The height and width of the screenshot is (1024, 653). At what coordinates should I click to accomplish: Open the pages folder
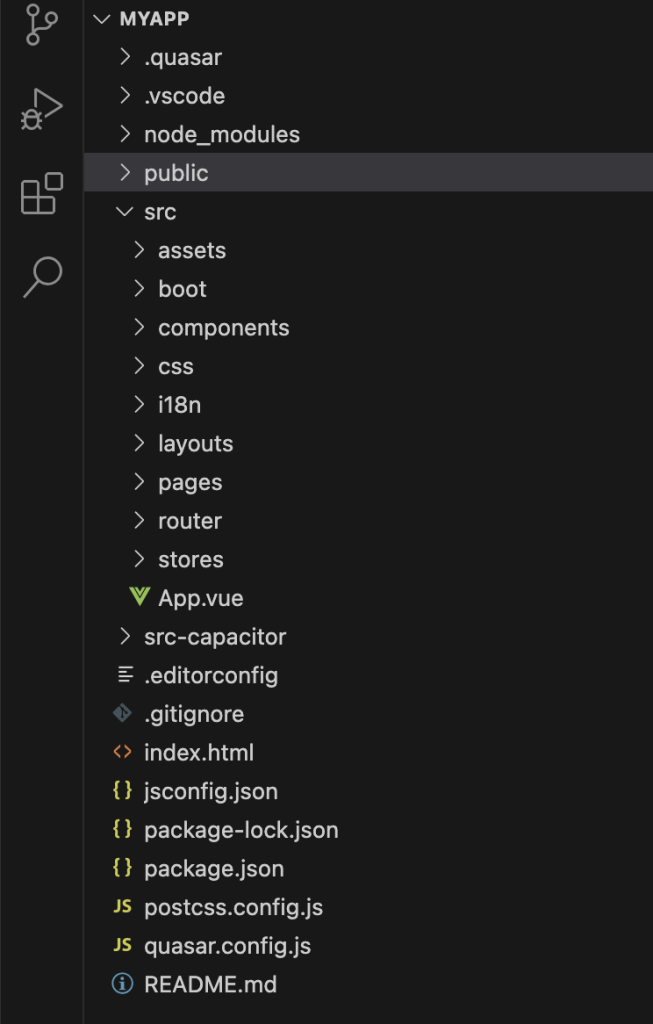(x=190, y=482)
